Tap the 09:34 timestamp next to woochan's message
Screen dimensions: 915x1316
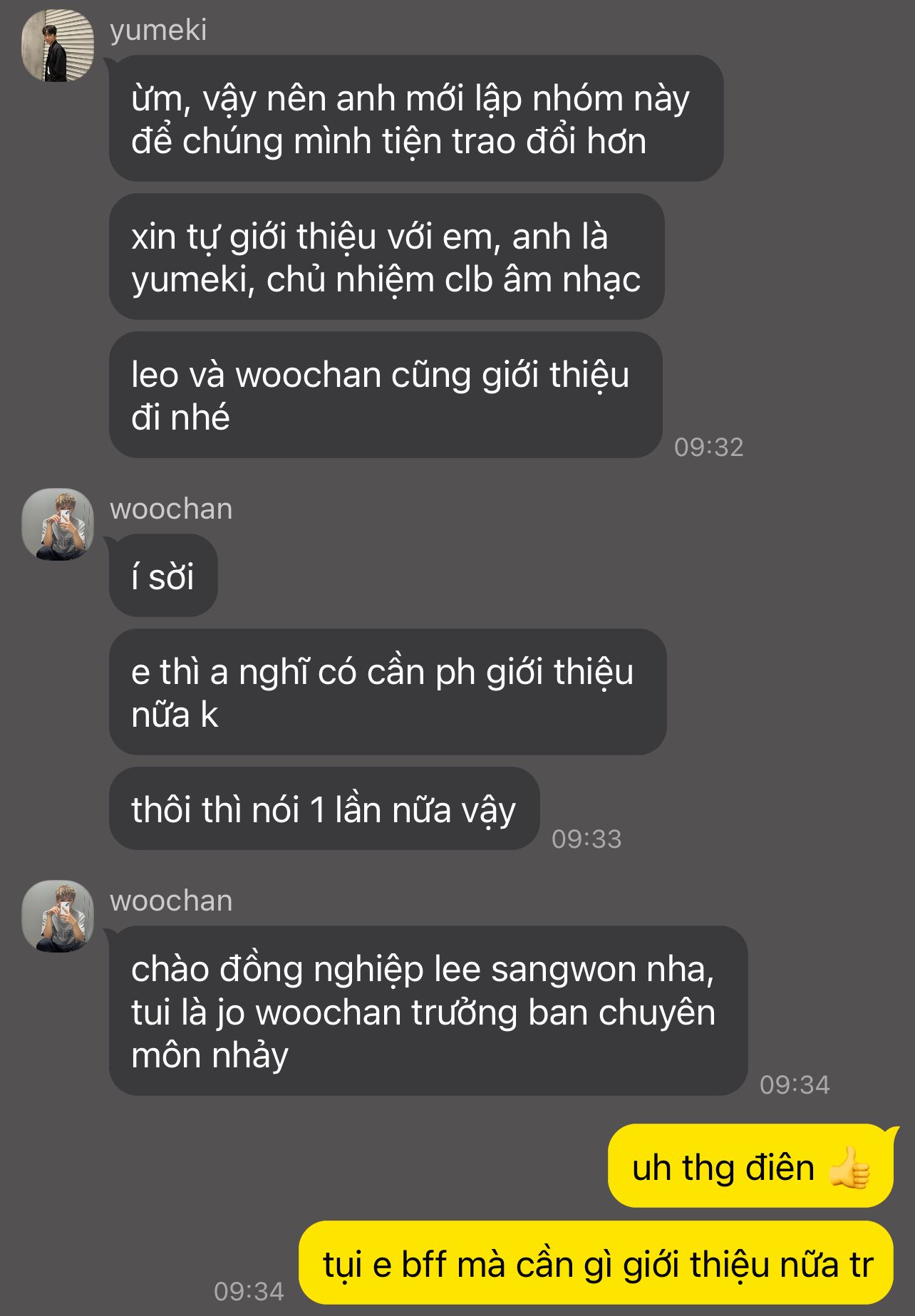click(x=795, y=1084)
